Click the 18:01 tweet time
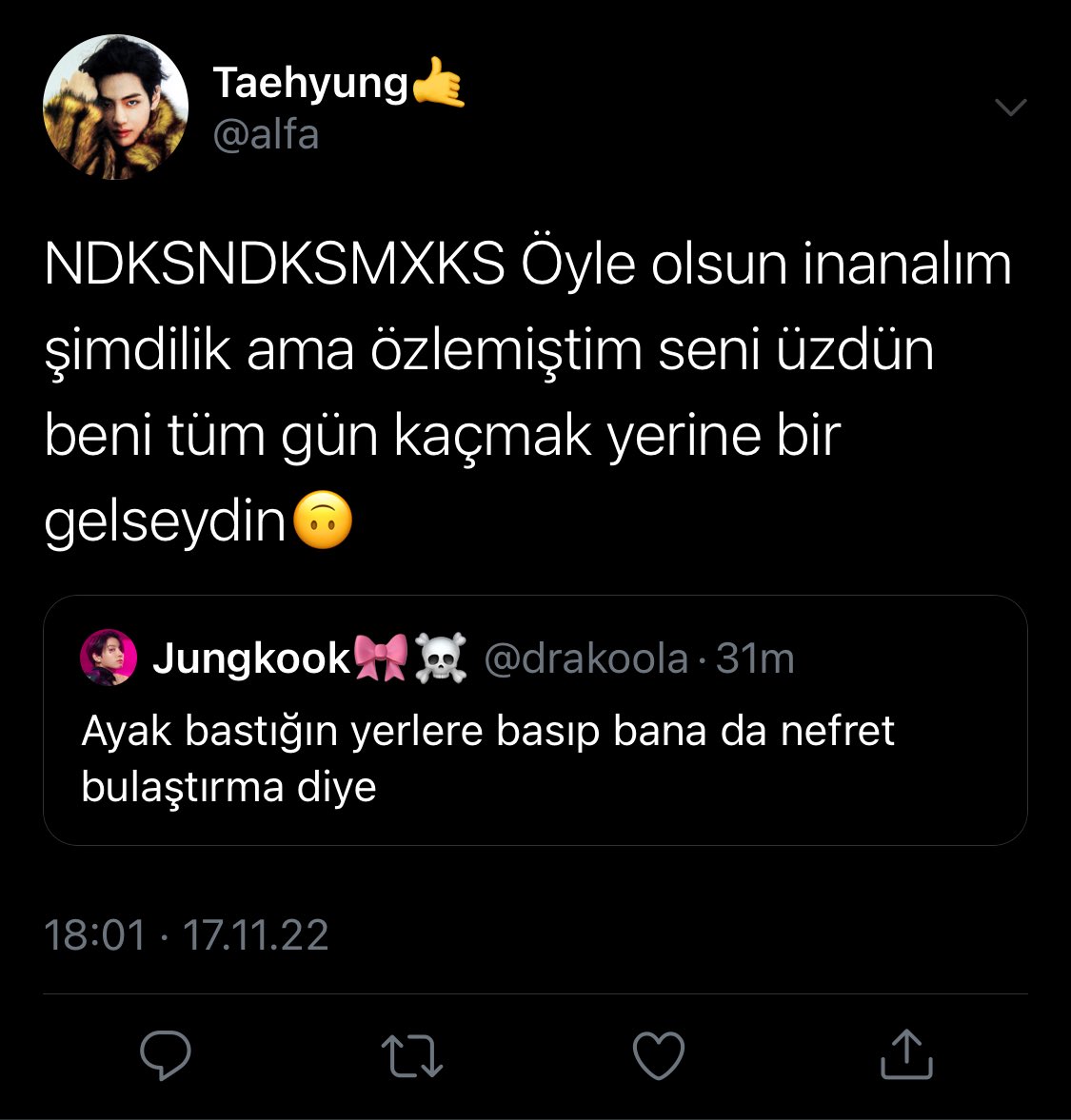The height and width of the screenshot is (1120, 1071). (96, 935)
